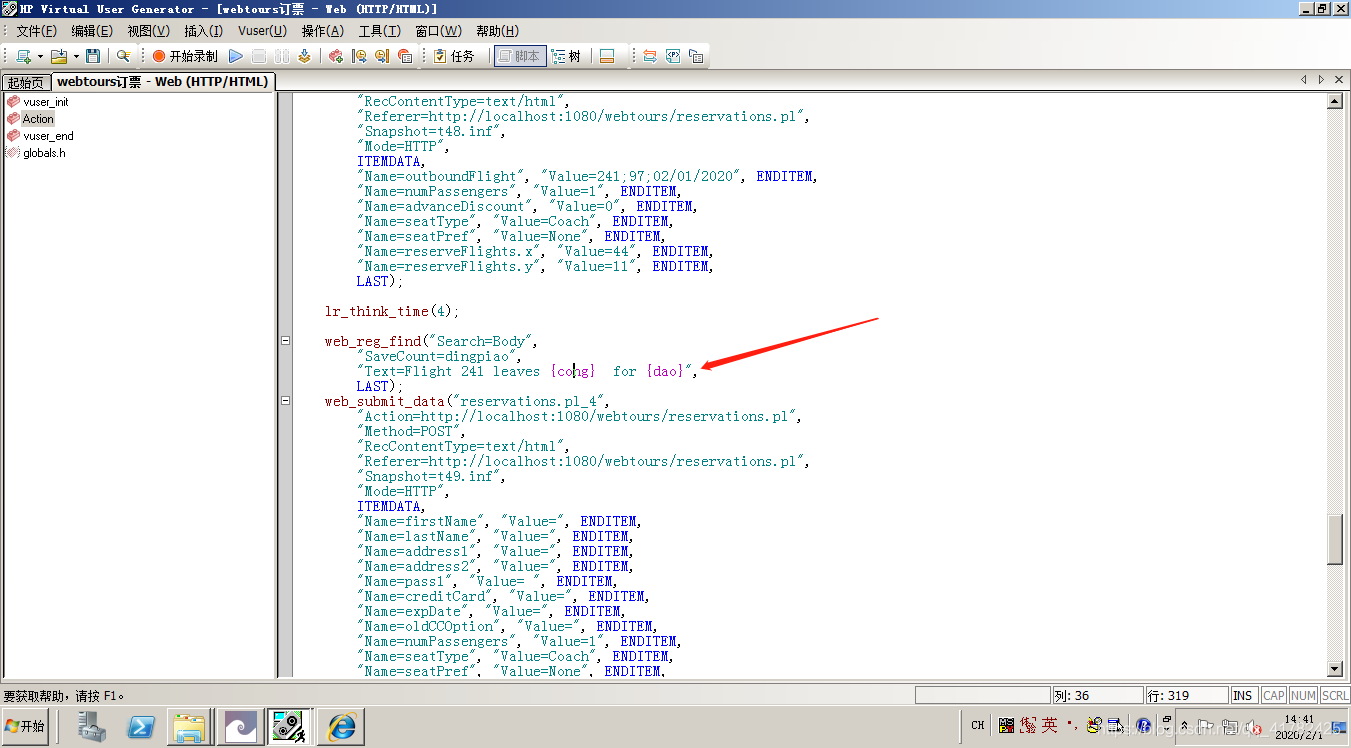Open the 窗口(W) menu
The width and height of the screenshot is (1351, 748).
pos(438,31)
